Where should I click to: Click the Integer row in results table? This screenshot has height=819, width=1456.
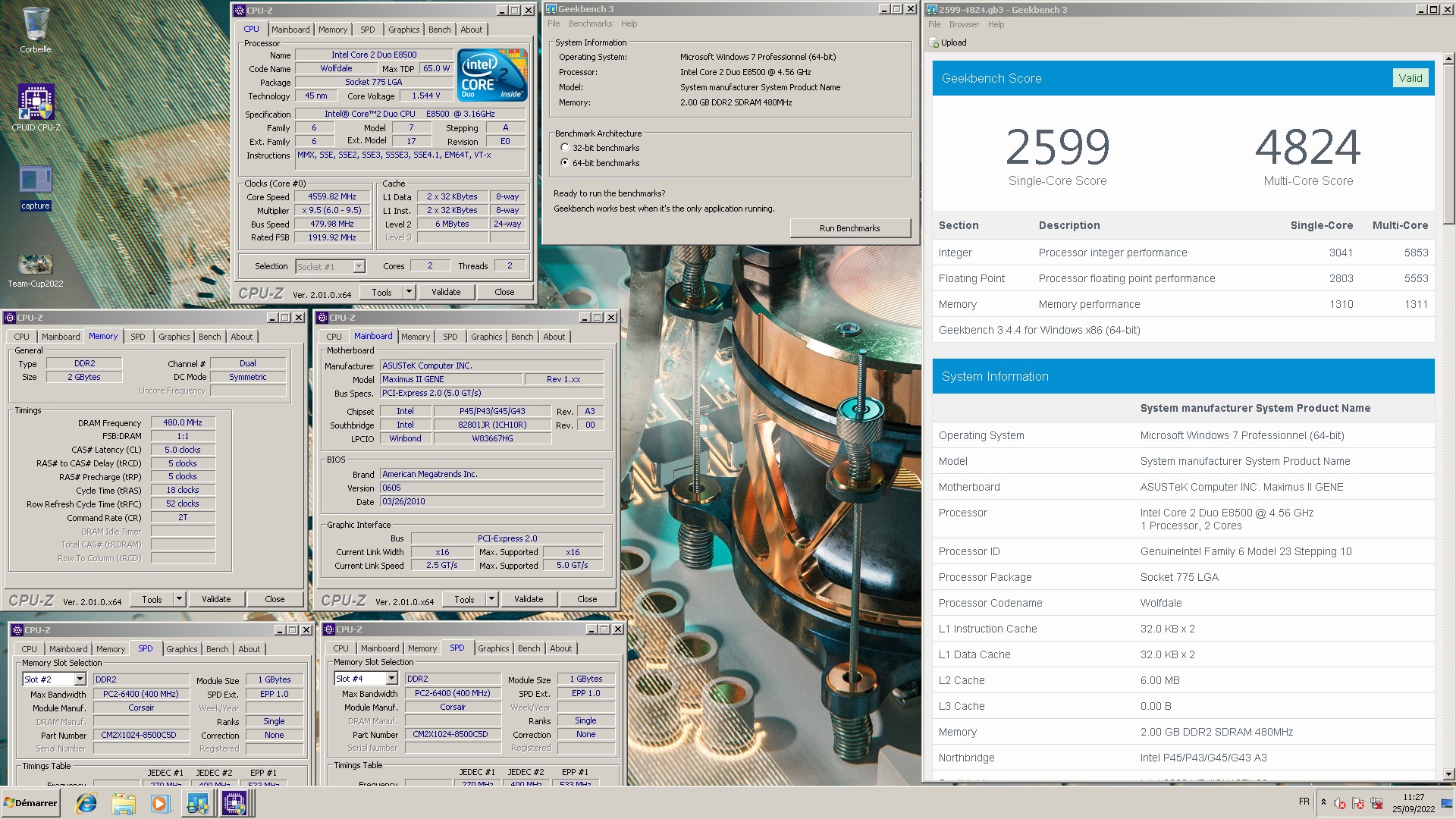pos(1183,253)
